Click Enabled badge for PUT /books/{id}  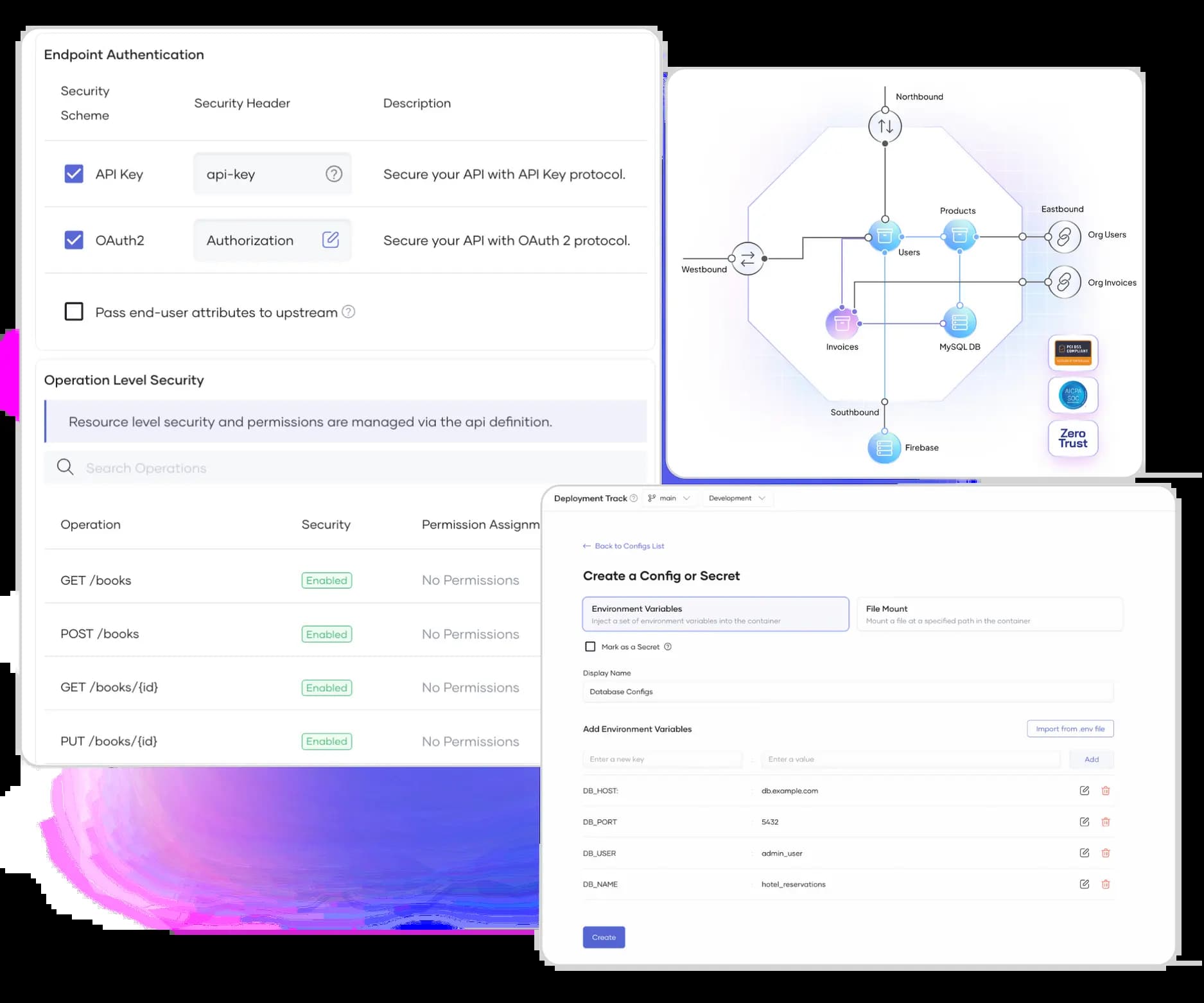click(x=326, y=741)
